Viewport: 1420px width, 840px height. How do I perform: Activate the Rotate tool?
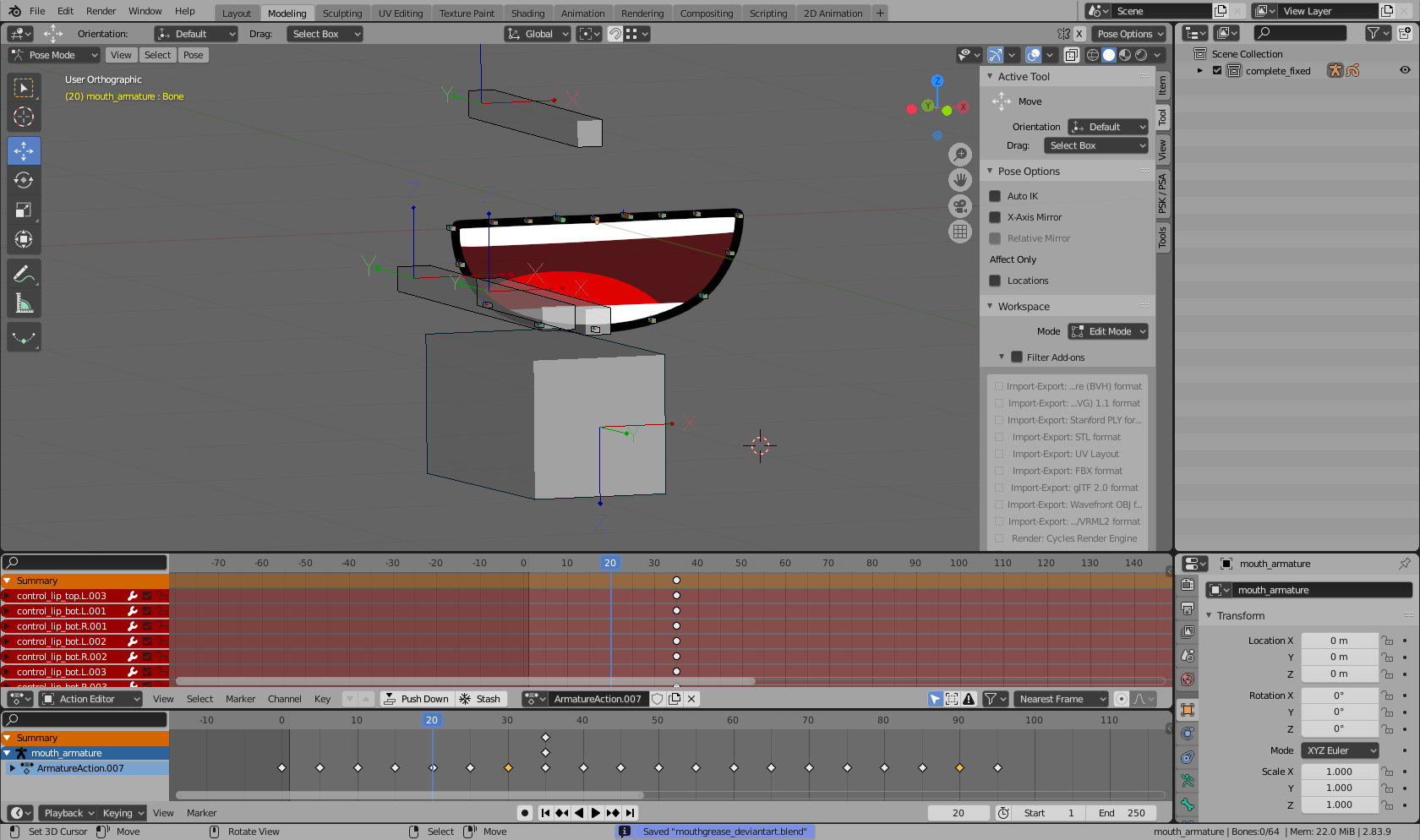24,180
